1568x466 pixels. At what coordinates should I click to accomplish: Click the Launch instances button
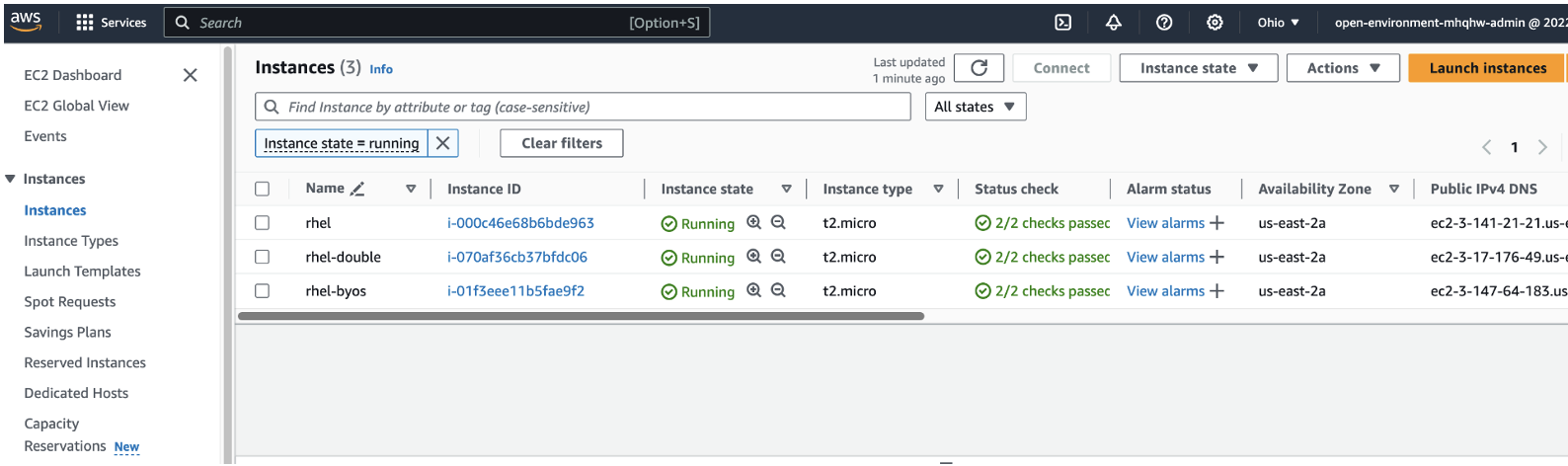tap(1488, 68)
